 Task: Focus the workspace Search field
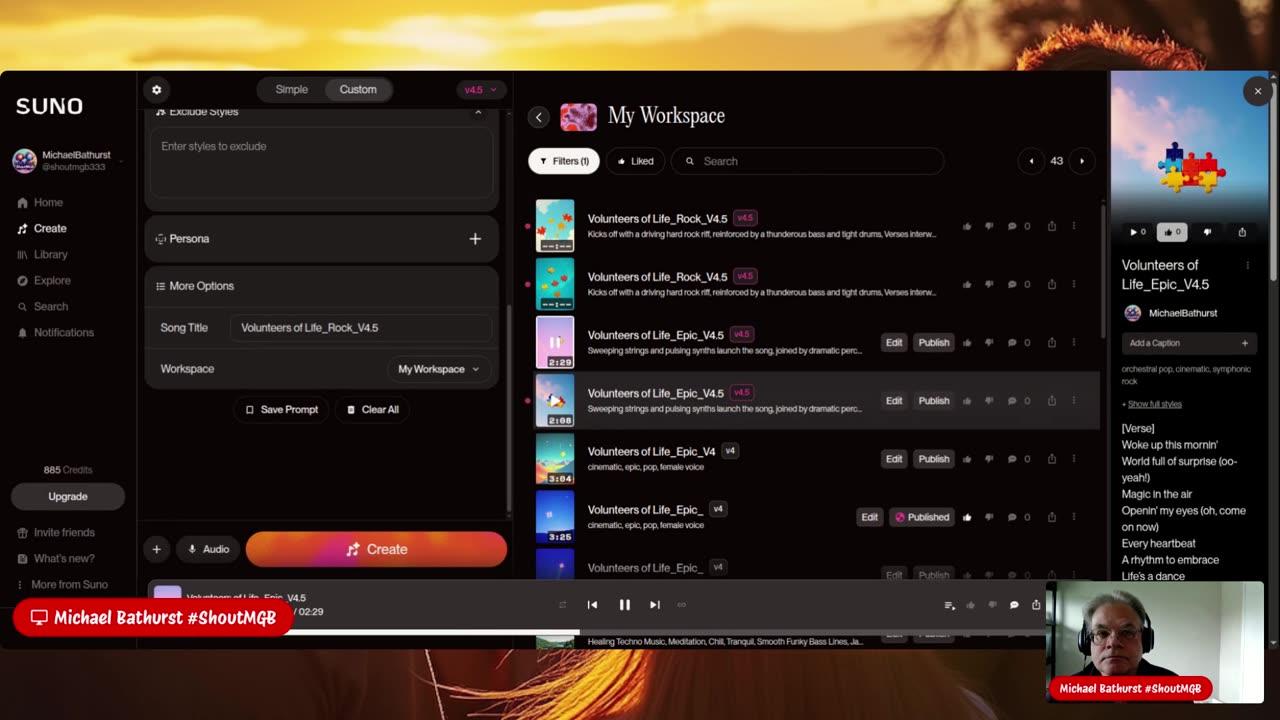pos(807,161)
